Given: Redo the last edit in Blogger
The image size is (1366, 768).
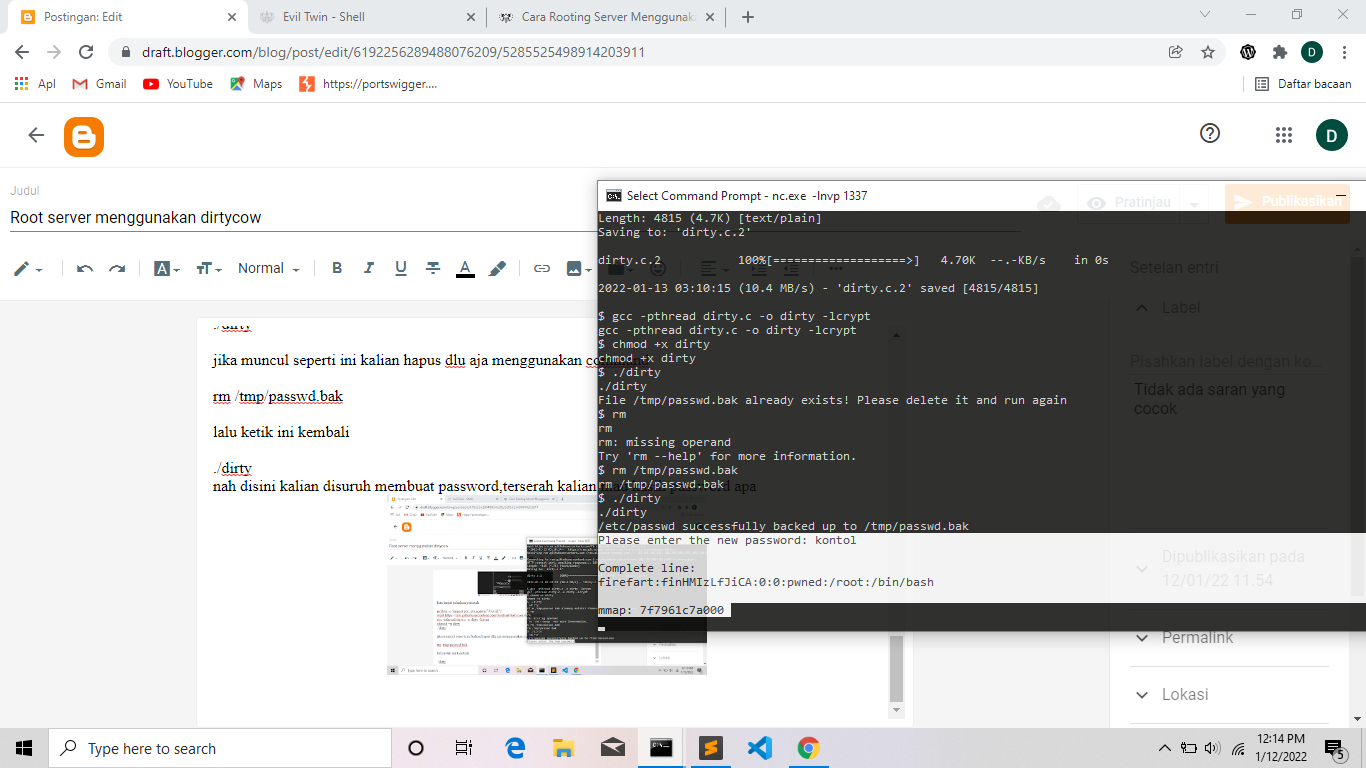Looking at the screenshot, I should tap(117, 268).
